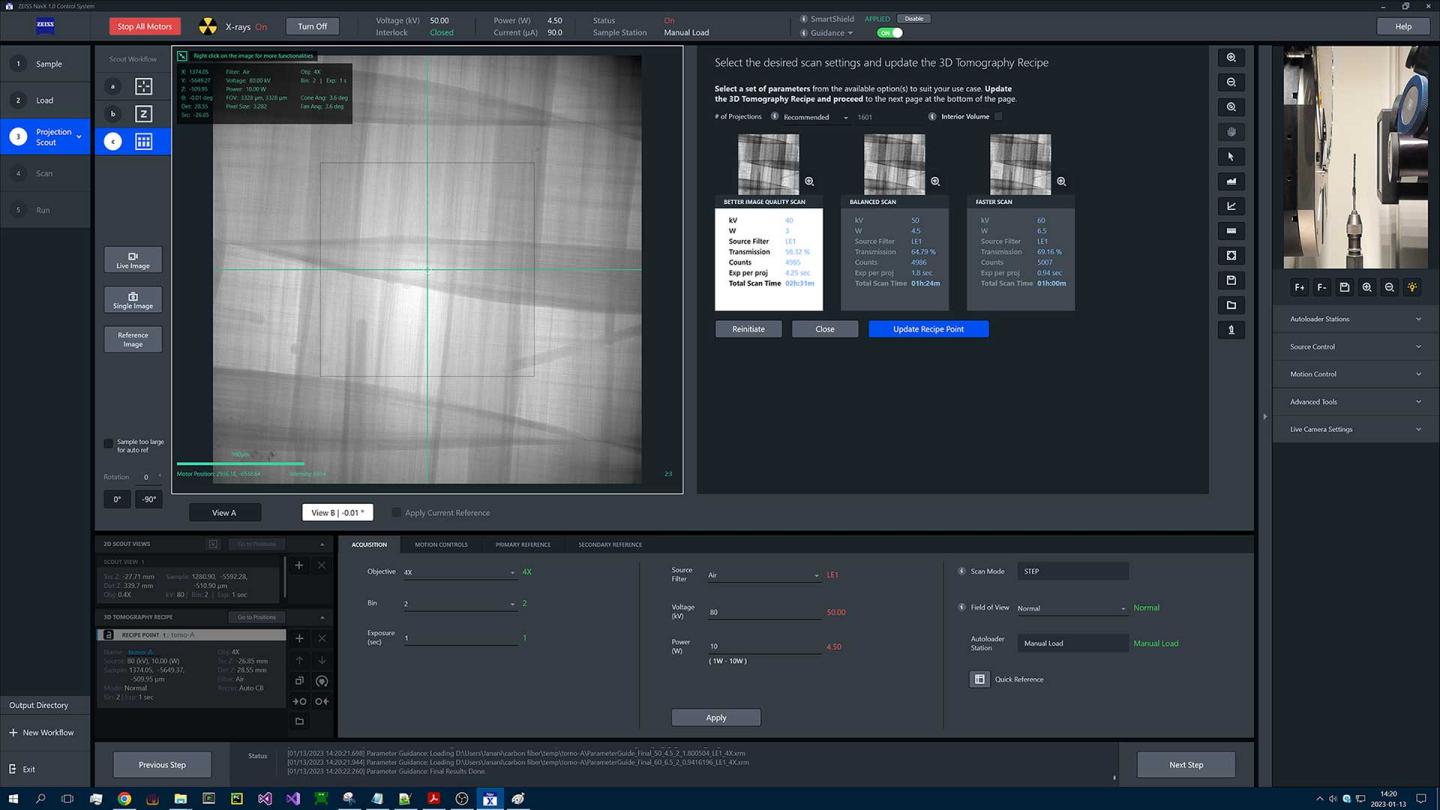This screenshot has width=1440, height=810.
Task: Click the Update Recipe Point button
Action: [x=927, y=329]
